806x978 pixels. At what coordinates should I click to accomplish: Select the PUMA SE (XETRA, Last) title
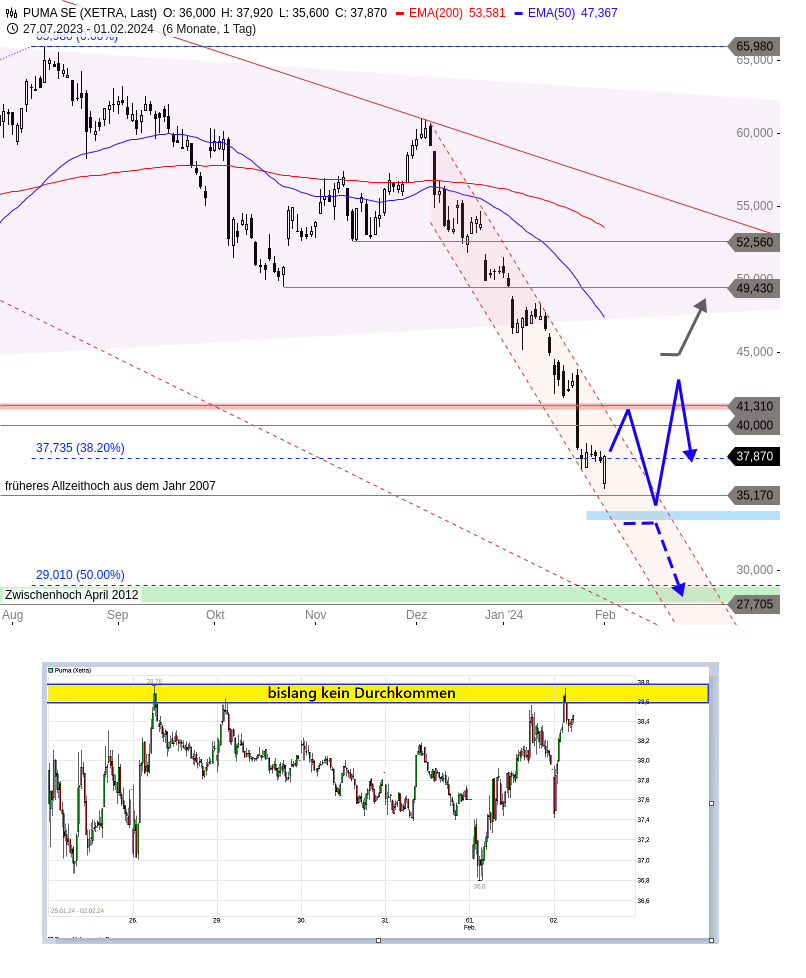click(90, 12)
